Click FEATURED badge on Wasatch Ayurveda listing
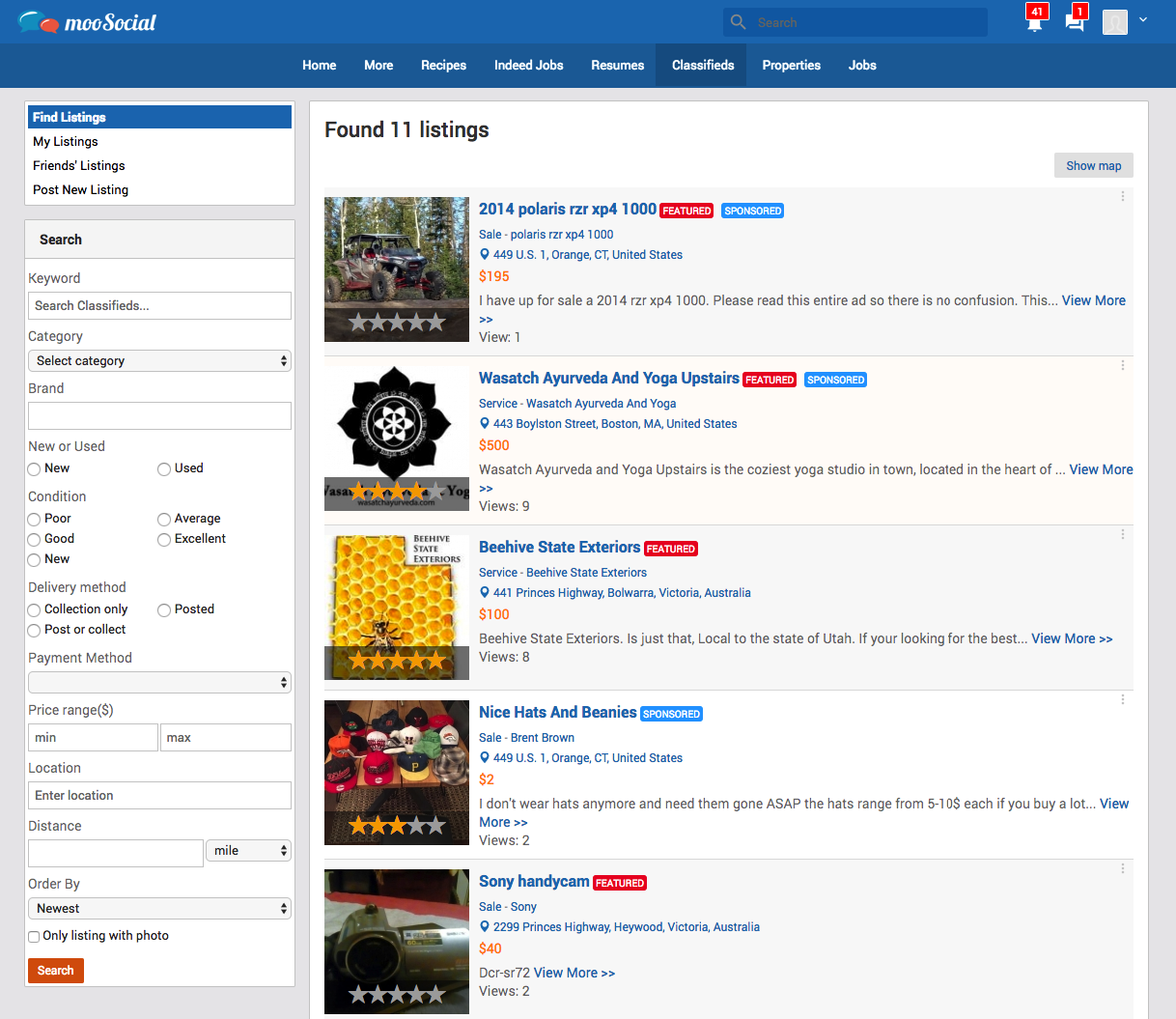1176x1019 pixels. pos(770,380)
